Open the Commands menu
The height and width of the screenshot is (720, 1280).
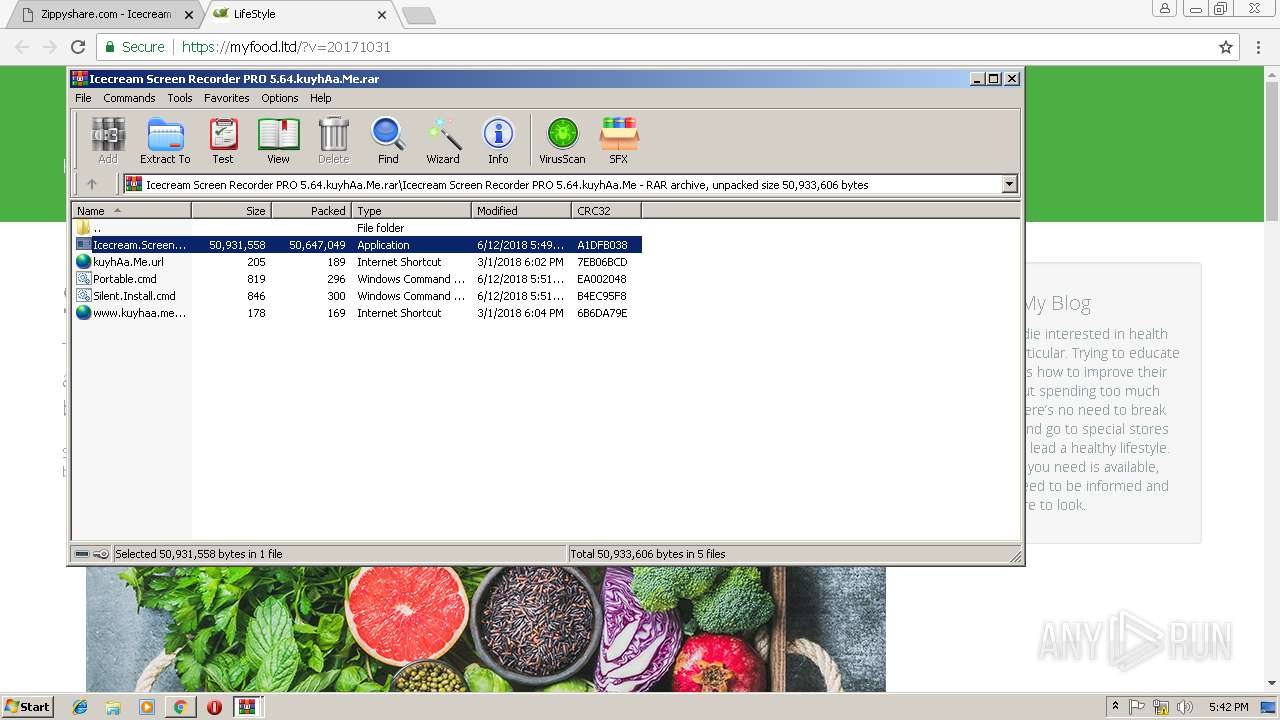click(129, 98)
